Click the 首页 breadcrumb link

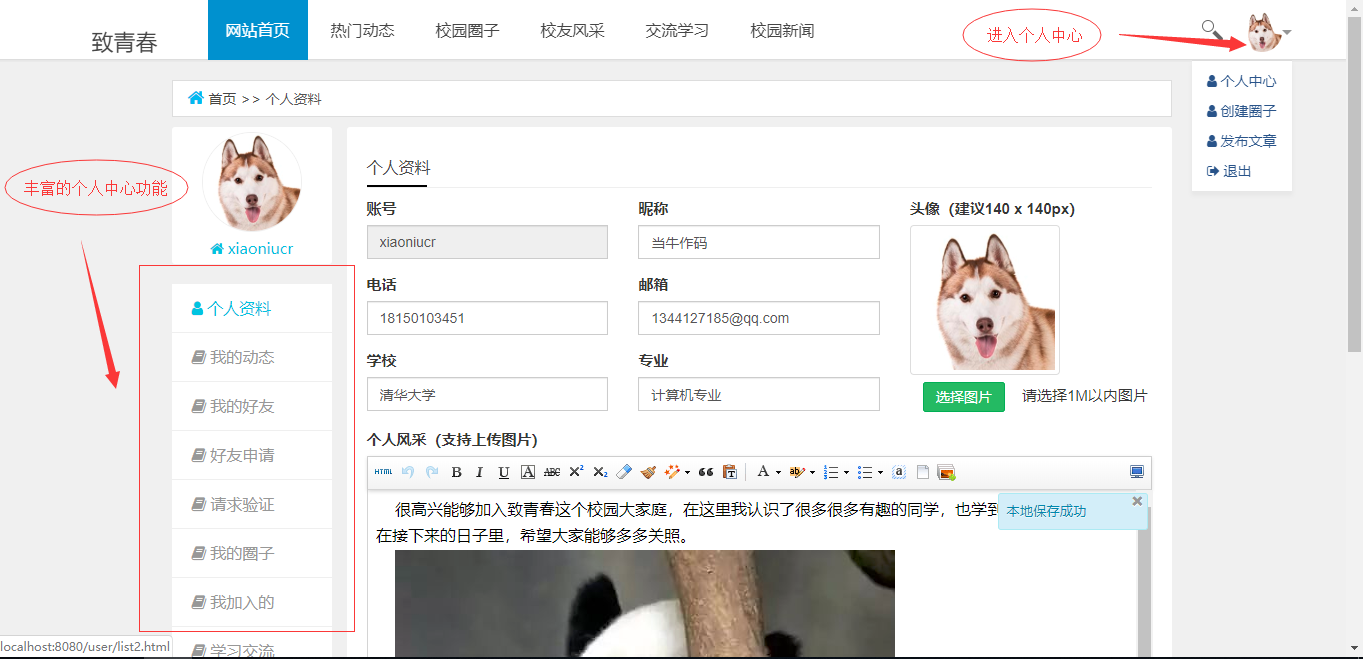coord(222,99)
